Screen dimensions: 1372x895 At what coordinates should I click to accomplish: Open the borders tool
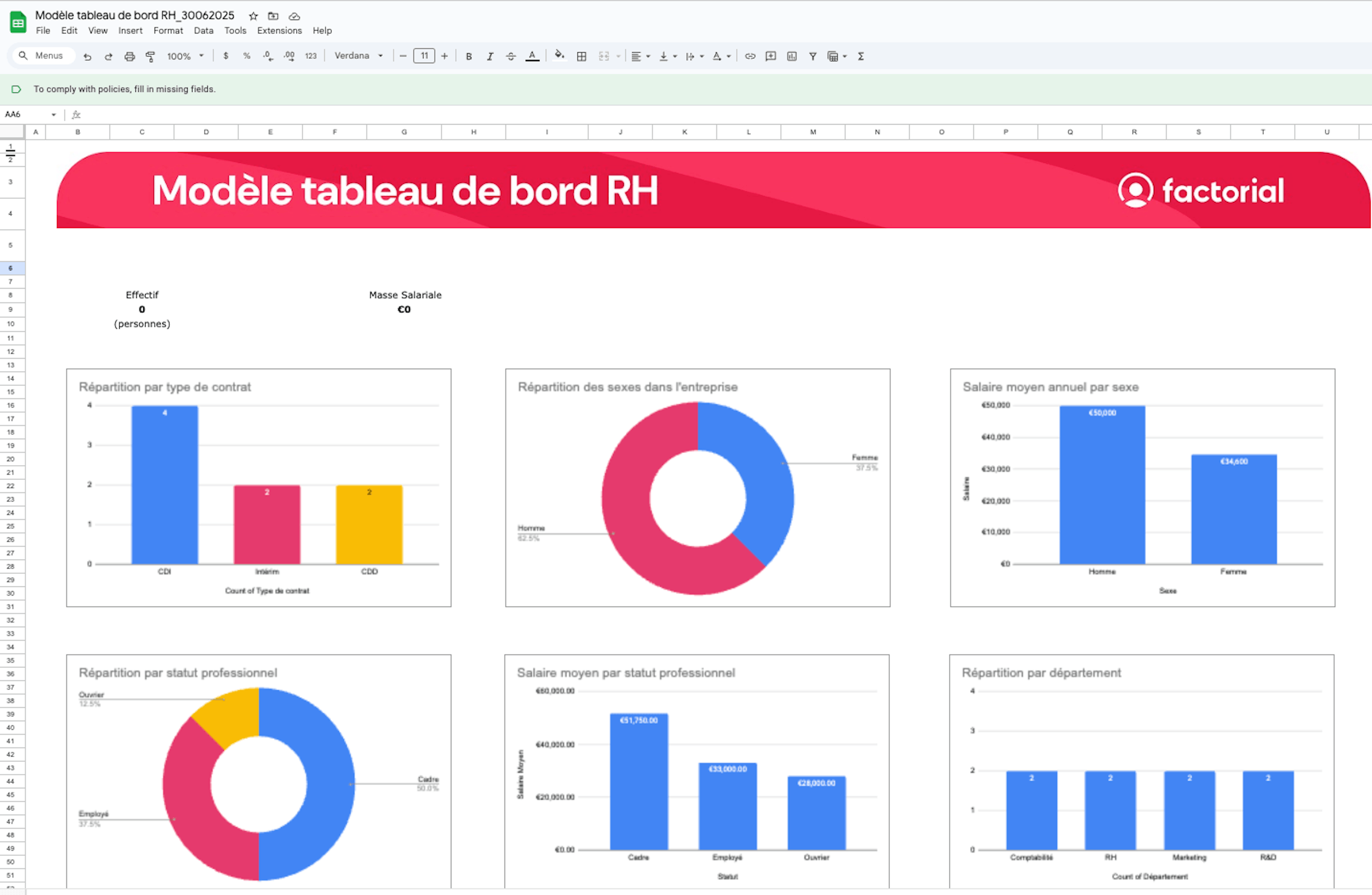pos(582,56)
